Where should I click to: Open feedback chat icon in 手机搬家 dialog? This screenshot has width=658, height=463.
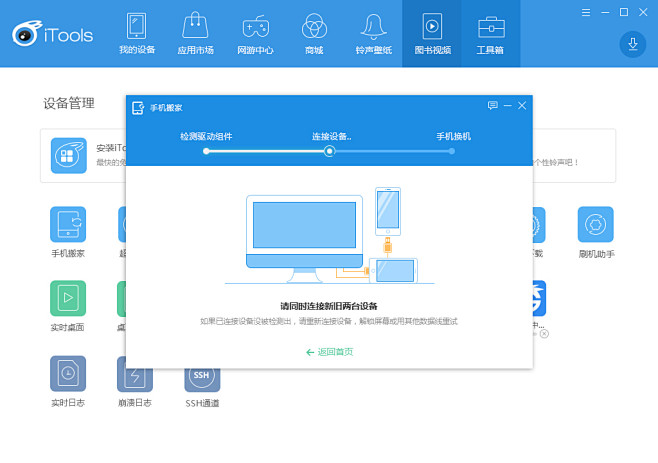tap(493, 105)
